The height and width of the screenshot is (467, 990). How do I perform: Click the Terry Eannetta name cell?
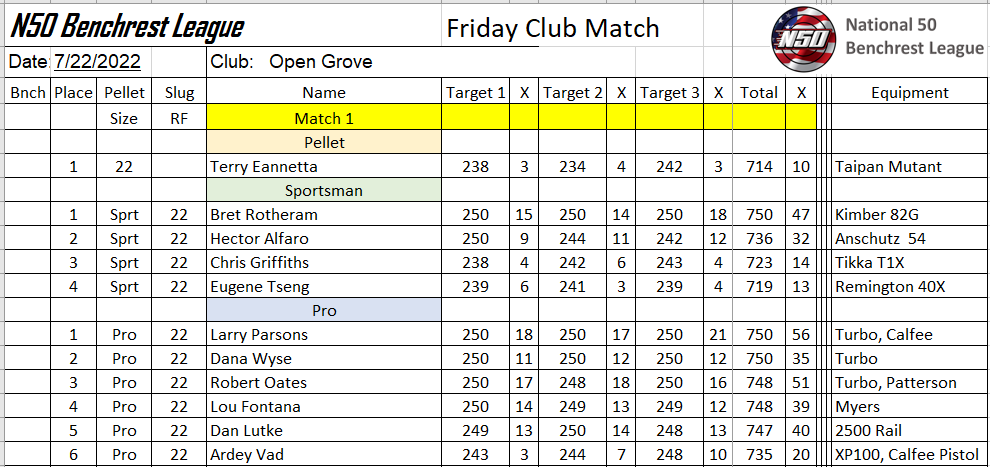coord(324,167)
